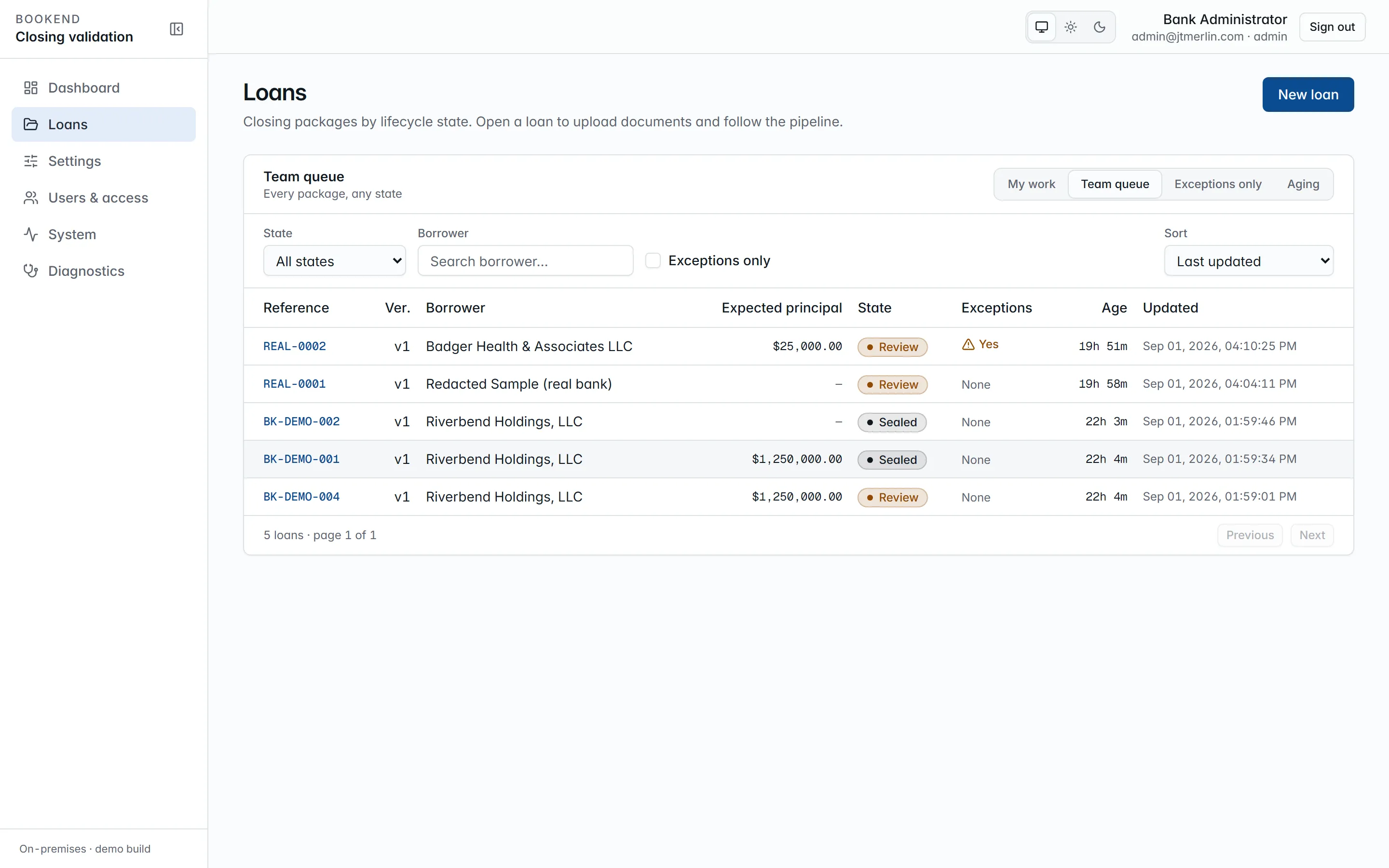1389x868 pixels.
Task: Open the Aging tab
Action: pos(1303,184)
